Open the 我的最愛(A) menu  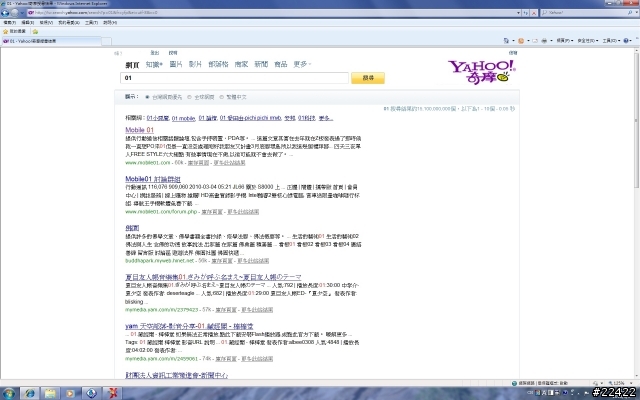[x=69, y=22]
